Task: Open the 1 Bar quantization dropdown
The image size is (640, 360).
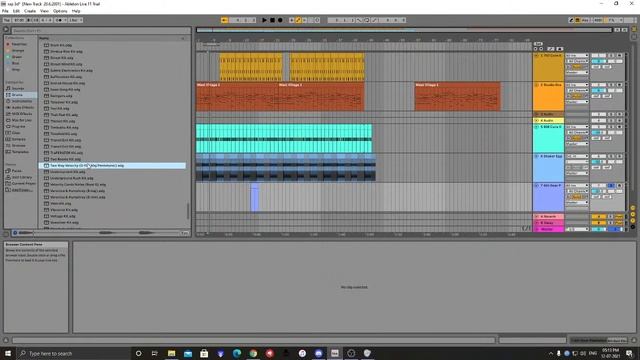Action: [76, 20]
